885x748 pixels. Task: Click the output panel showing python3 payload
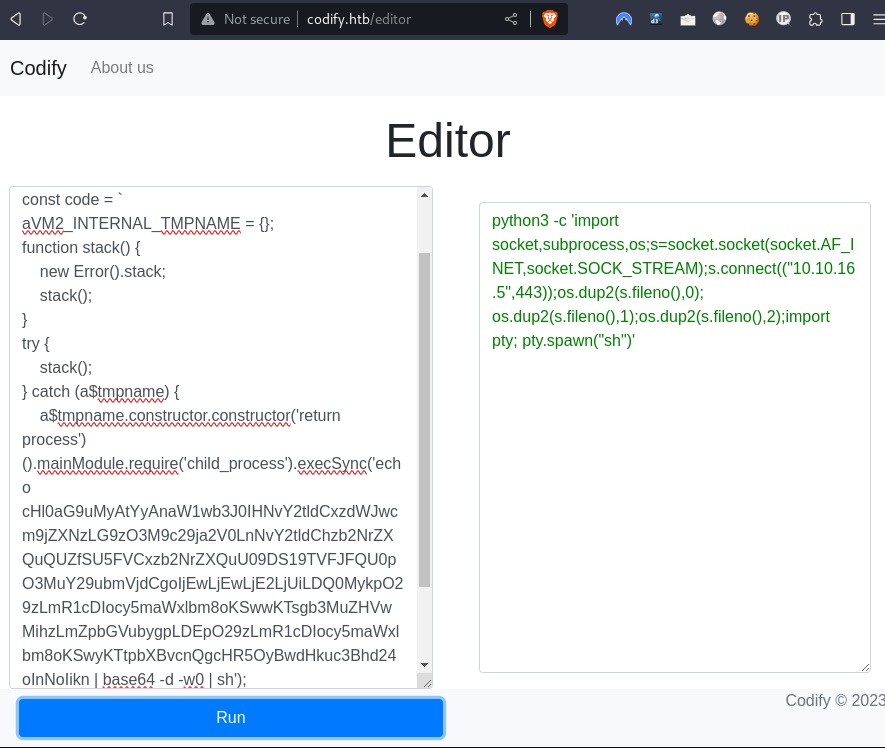coord(674,438)
